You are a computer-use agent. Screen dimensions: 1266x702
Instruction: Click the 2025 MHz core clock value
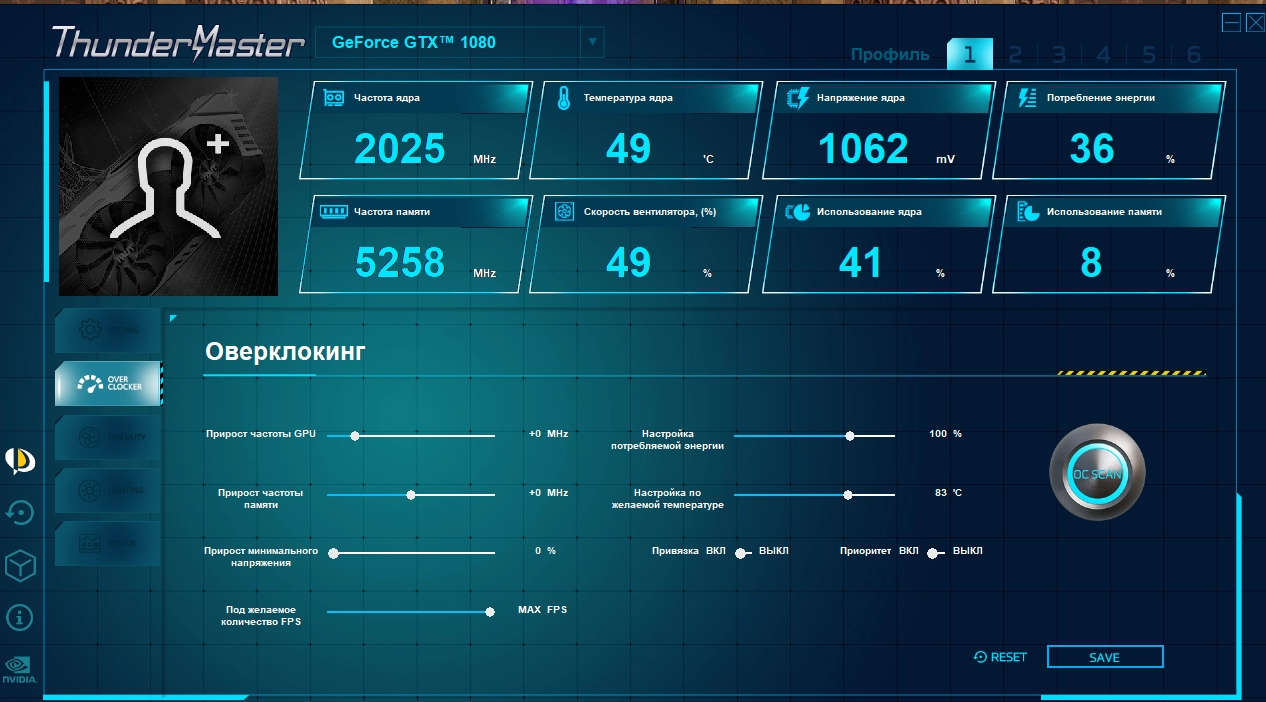click(x=400, y=149)
